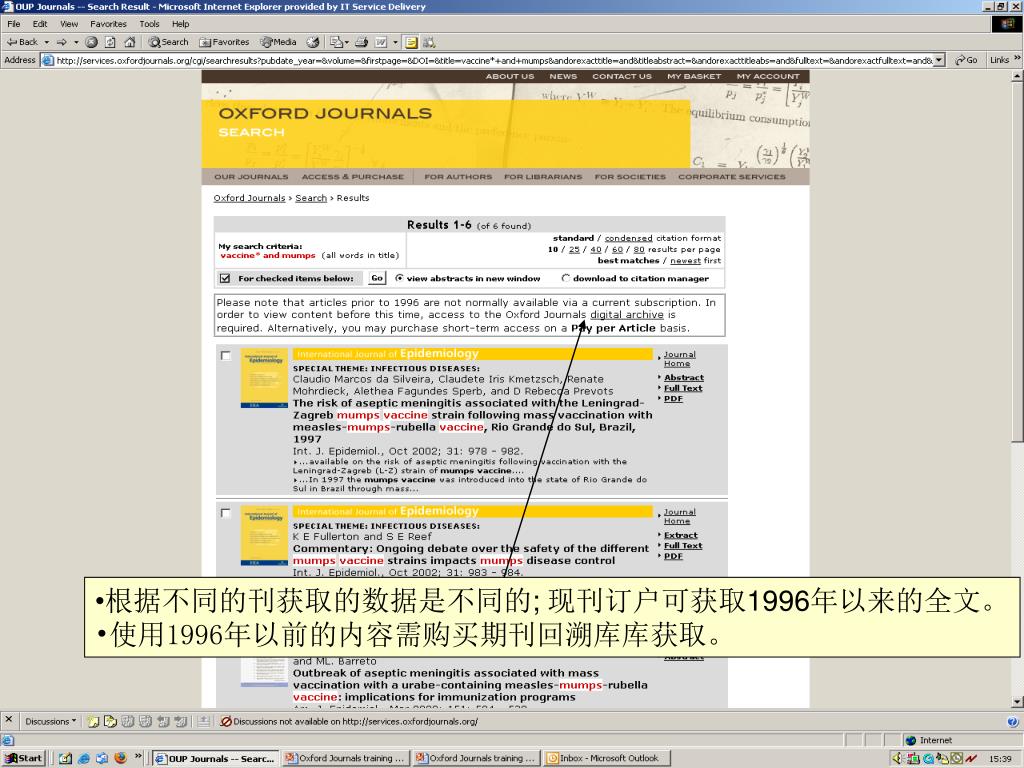Click MY BASKET in top navigation
The image size is (1024, 768).
694,76
